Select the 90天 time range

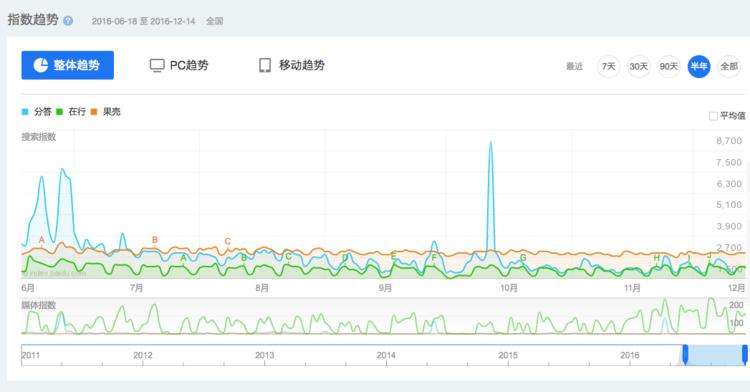[x=669, y=66]
